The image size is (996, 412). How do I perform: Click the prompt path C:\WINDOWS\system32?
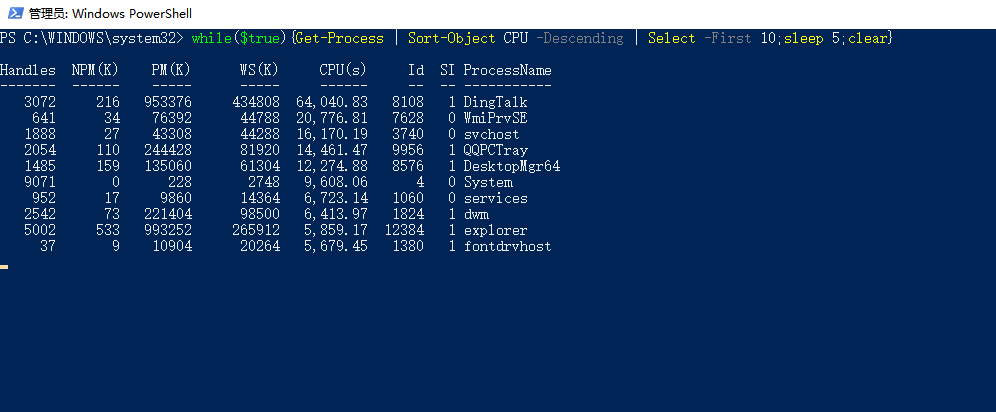(x=100, y=38)
